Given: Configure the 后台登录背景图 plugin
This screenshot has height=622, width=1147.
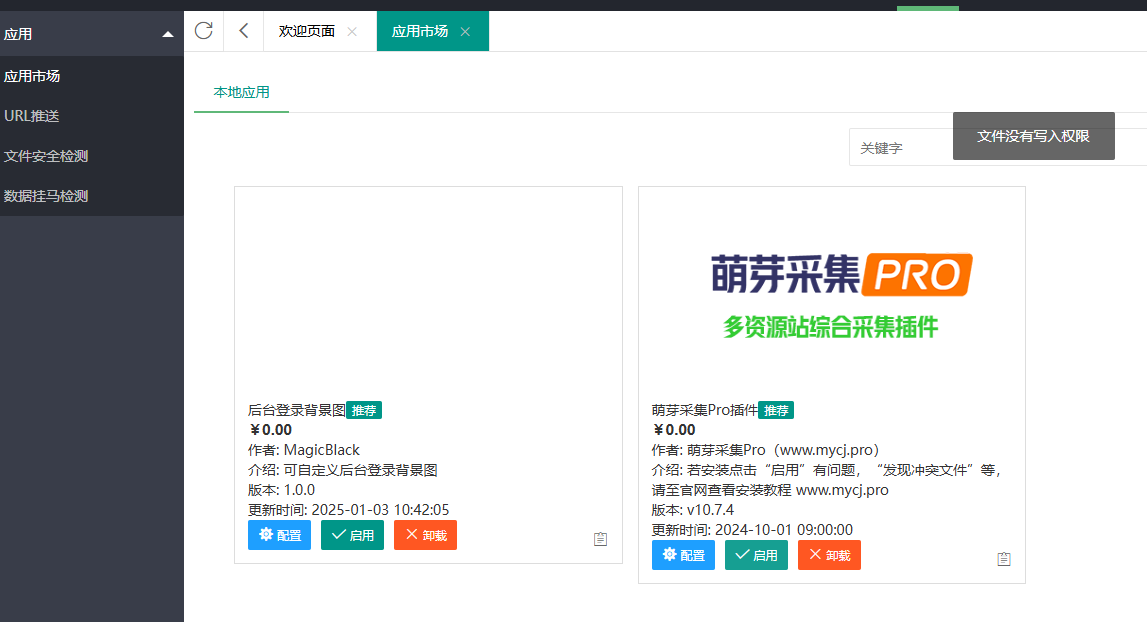Looking at the screenshot, I should click(279, 535).
